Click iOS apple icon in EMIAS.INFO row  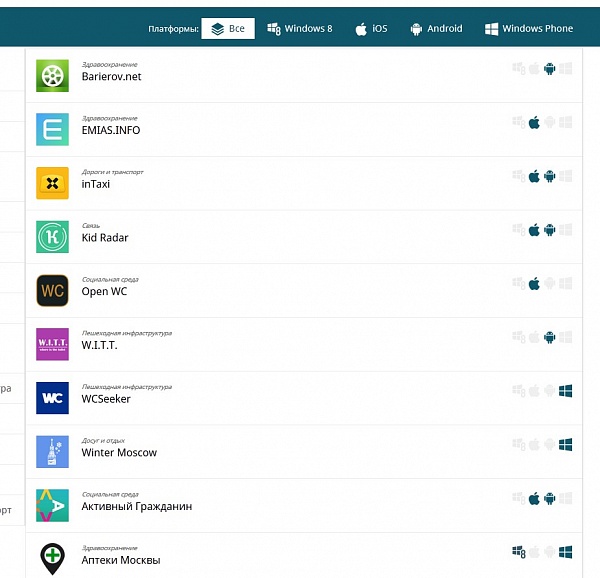pyautogui.click(x=534, y=123)
